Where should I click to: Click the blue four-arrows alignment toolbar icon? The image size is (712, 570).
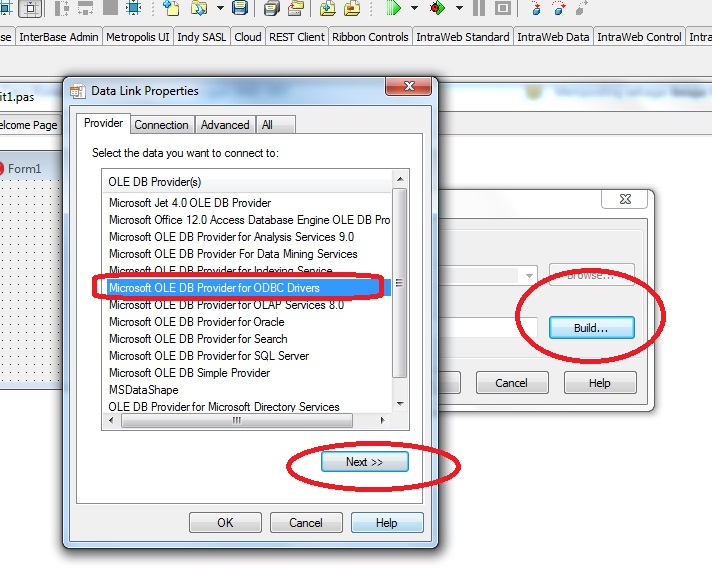(134, 8)
